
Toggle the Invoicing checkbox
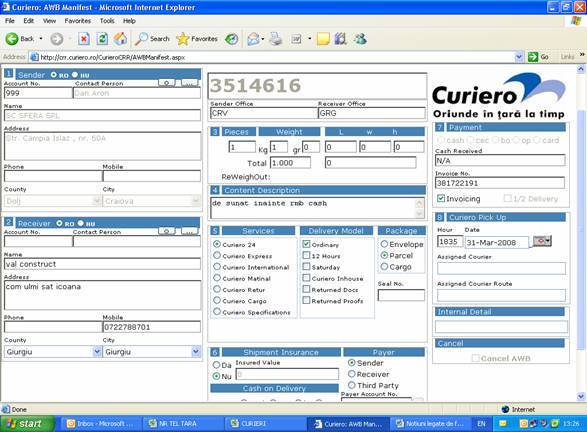click(441, 198)
